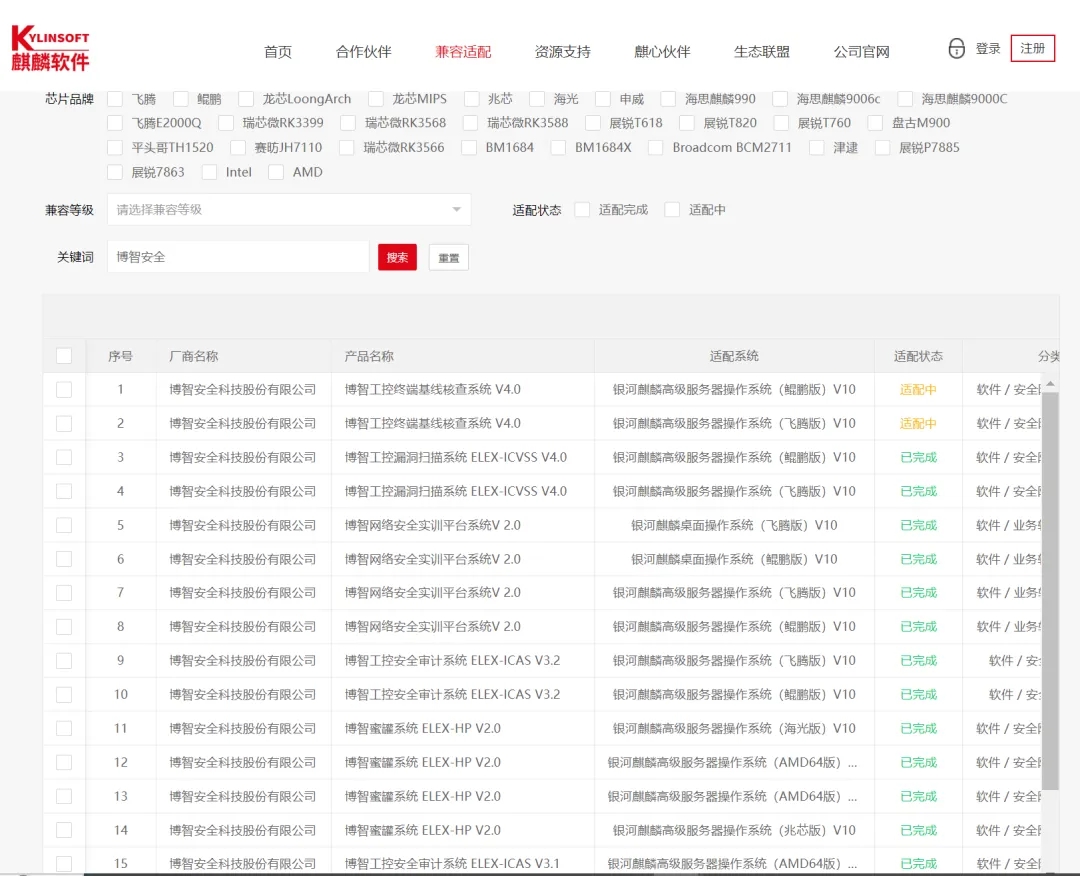Screen dimensions: 1080x876
Task: Check the 适配中 status checkbox
Action: (x=672, y=209)
